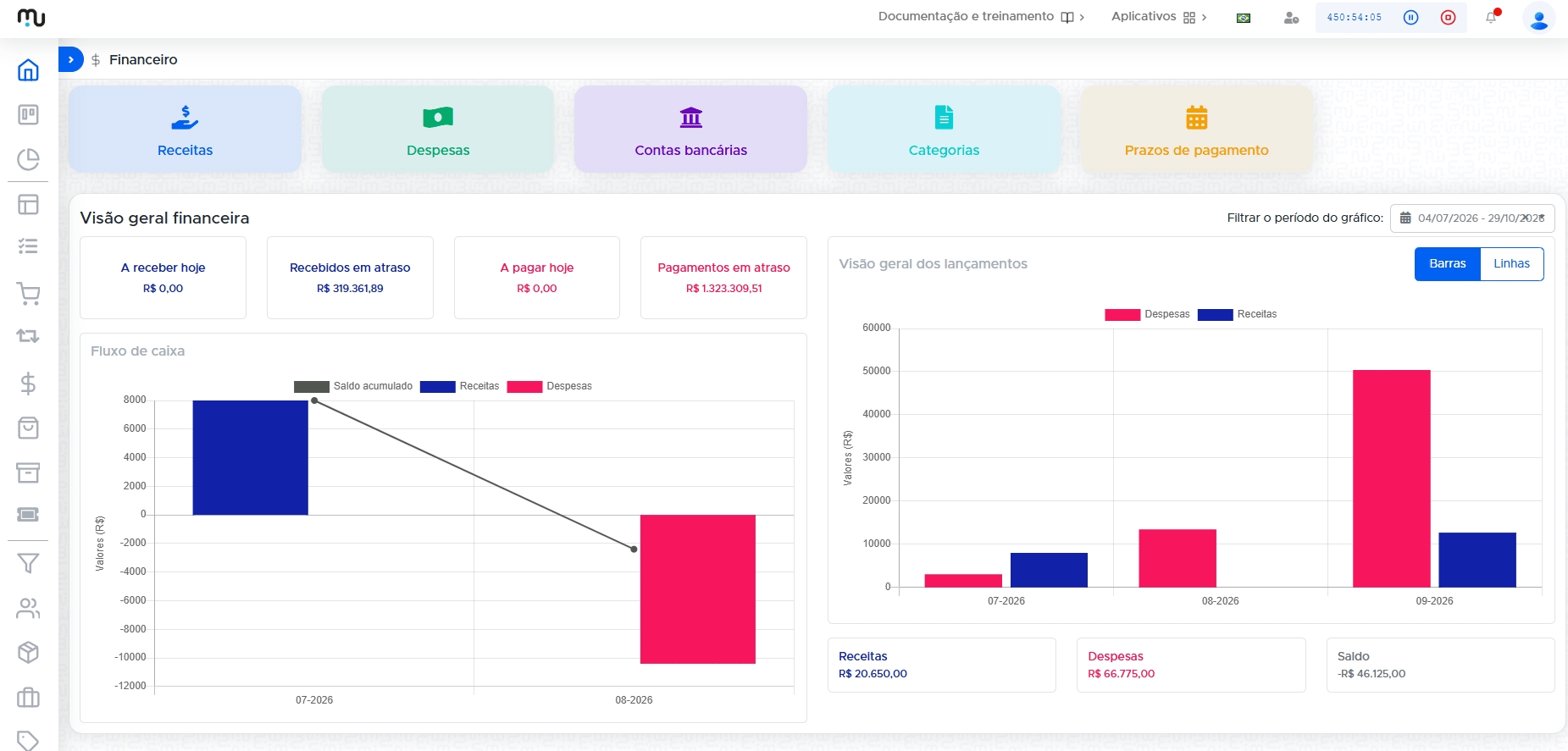Image resolution: width=1568 pixels, height=751 pixels.
Task: Switch chart to Linhas view
Action: click(1511, 263)
